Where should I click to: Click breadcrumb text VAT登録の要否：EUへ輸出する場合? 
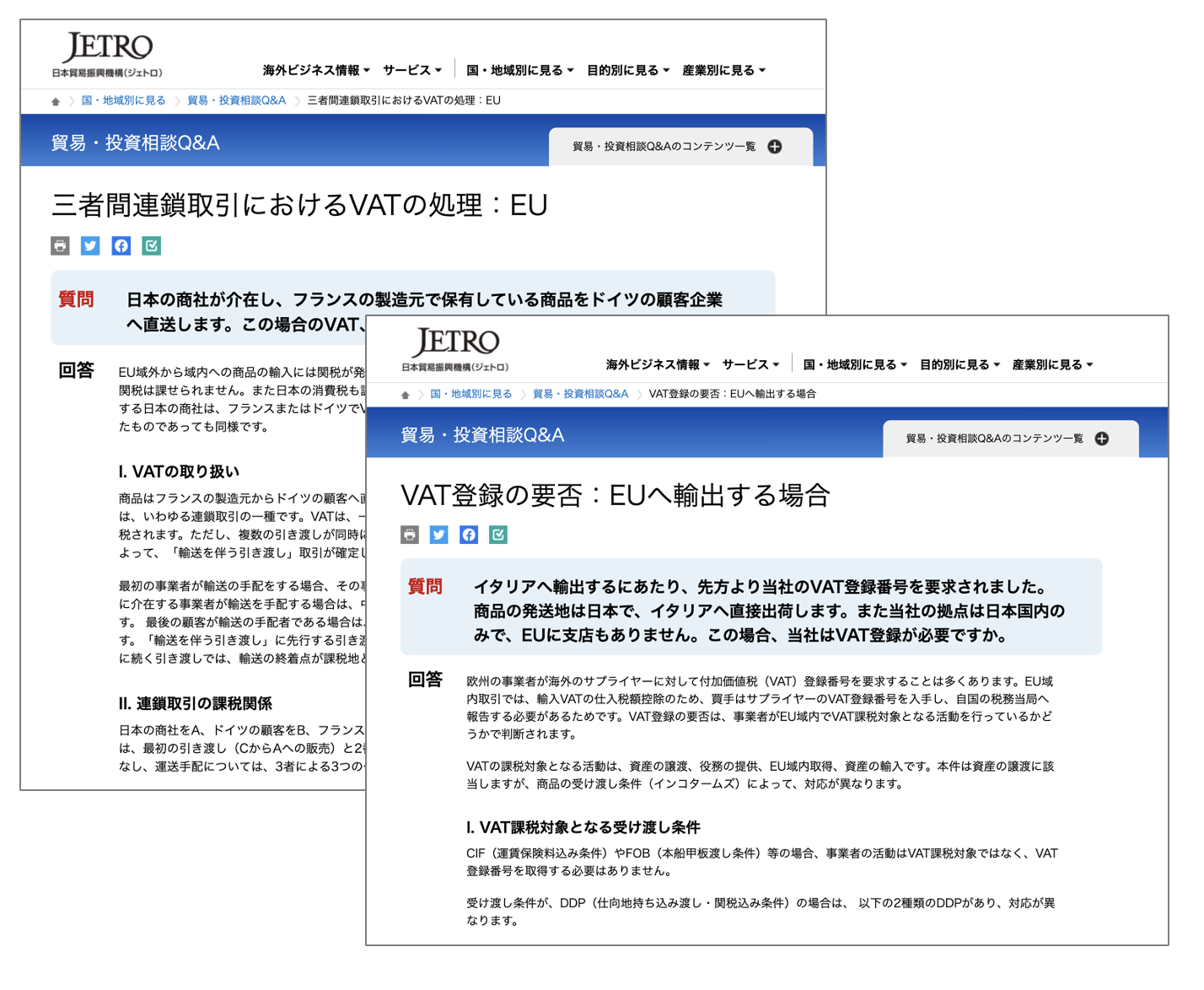pyautogui.click(x=733, y=394)
